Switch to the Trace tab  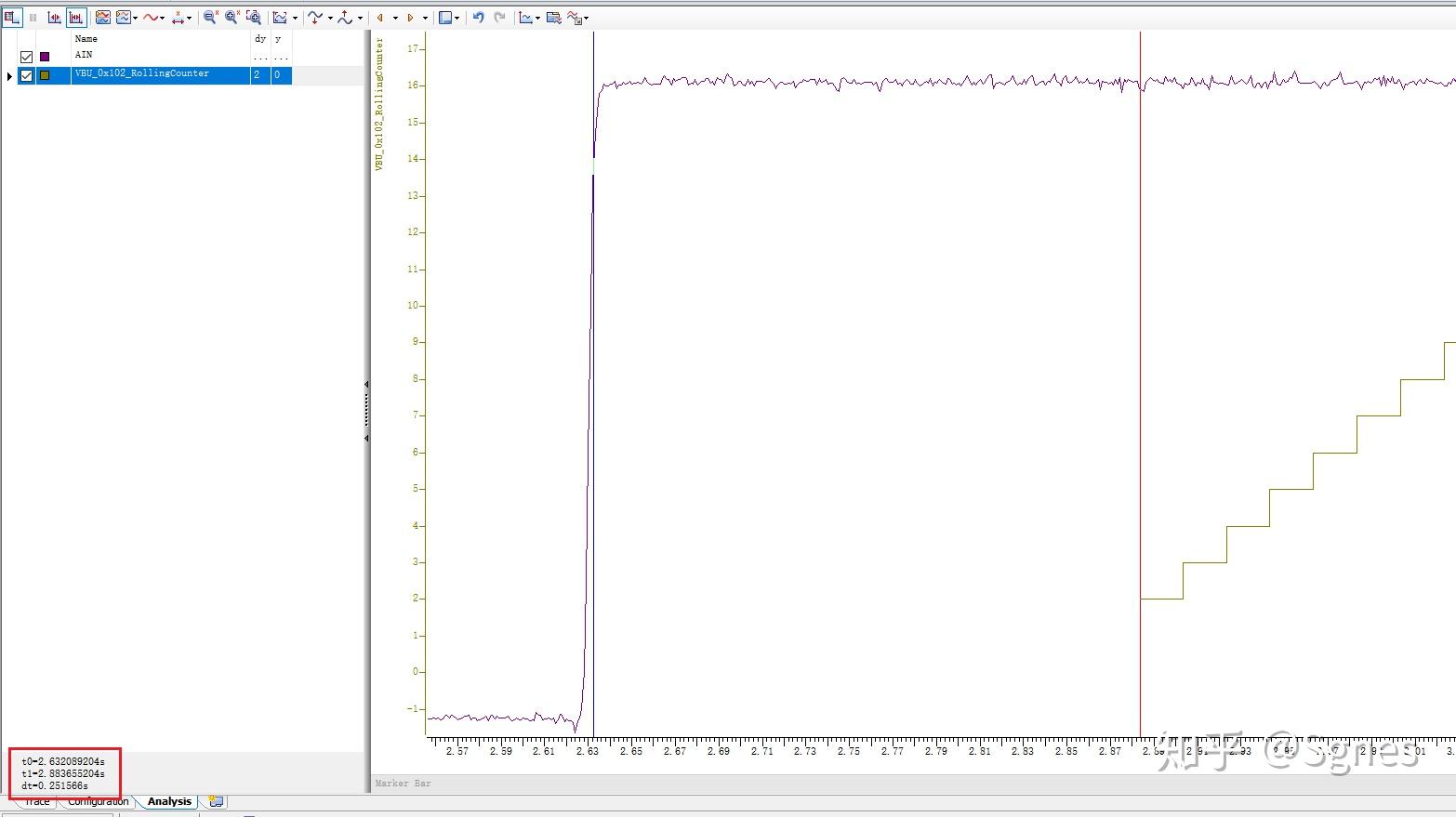35,801
